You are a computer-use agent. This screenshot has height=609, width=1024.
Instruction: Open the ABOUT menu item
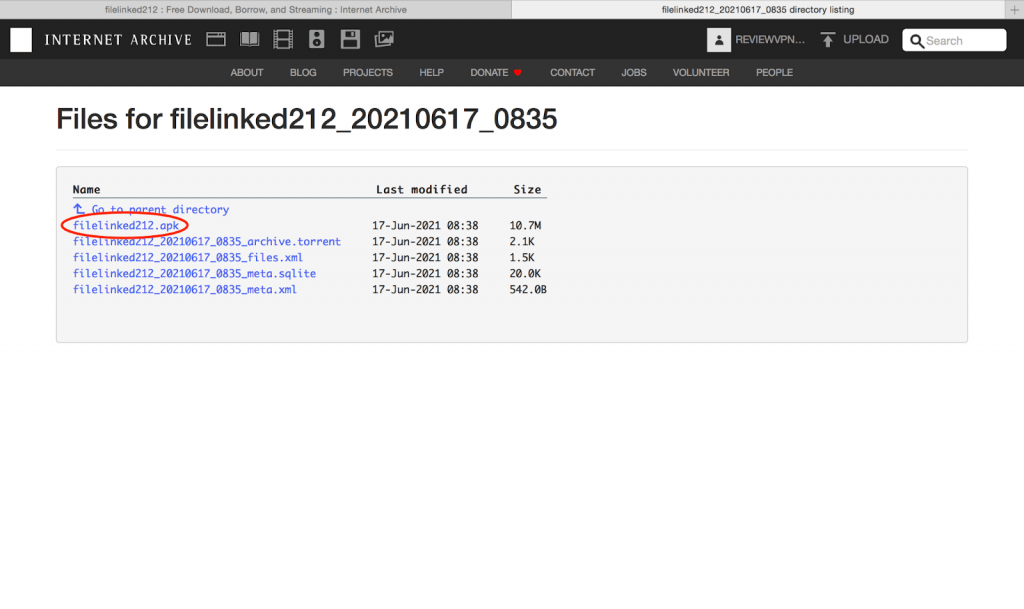246,72
